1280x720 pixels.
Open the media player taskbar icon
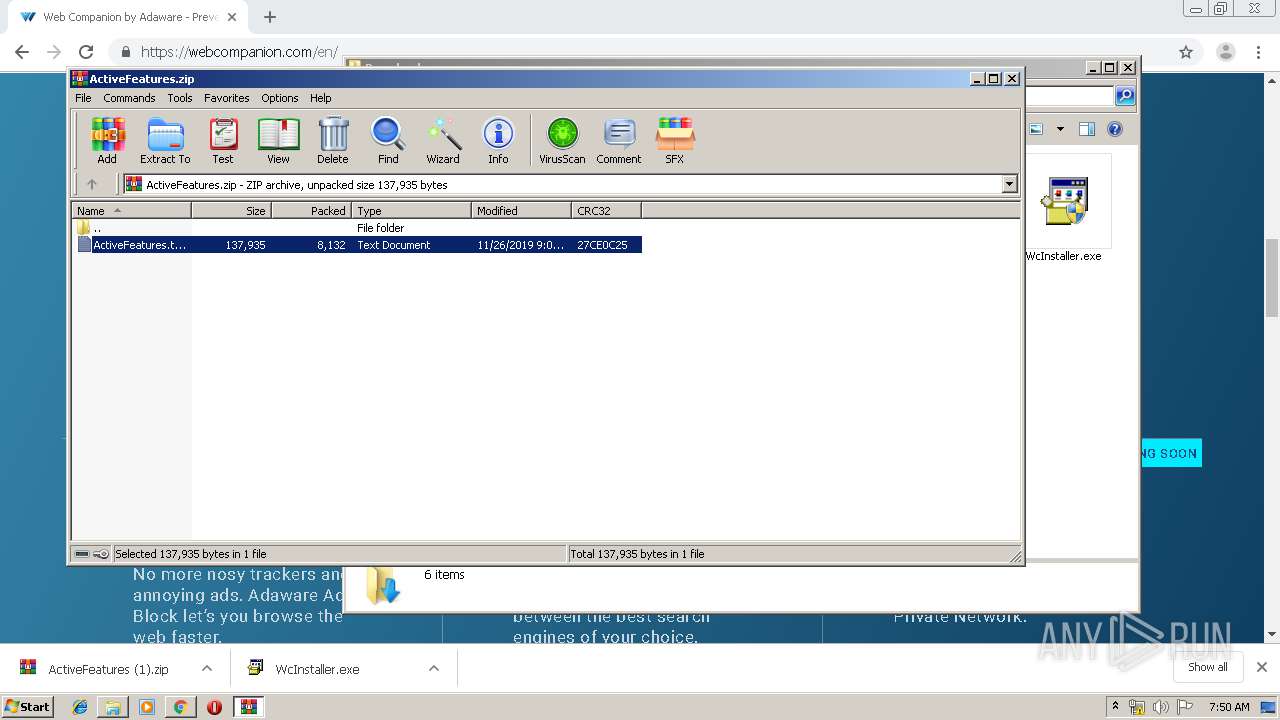[147, 707]
